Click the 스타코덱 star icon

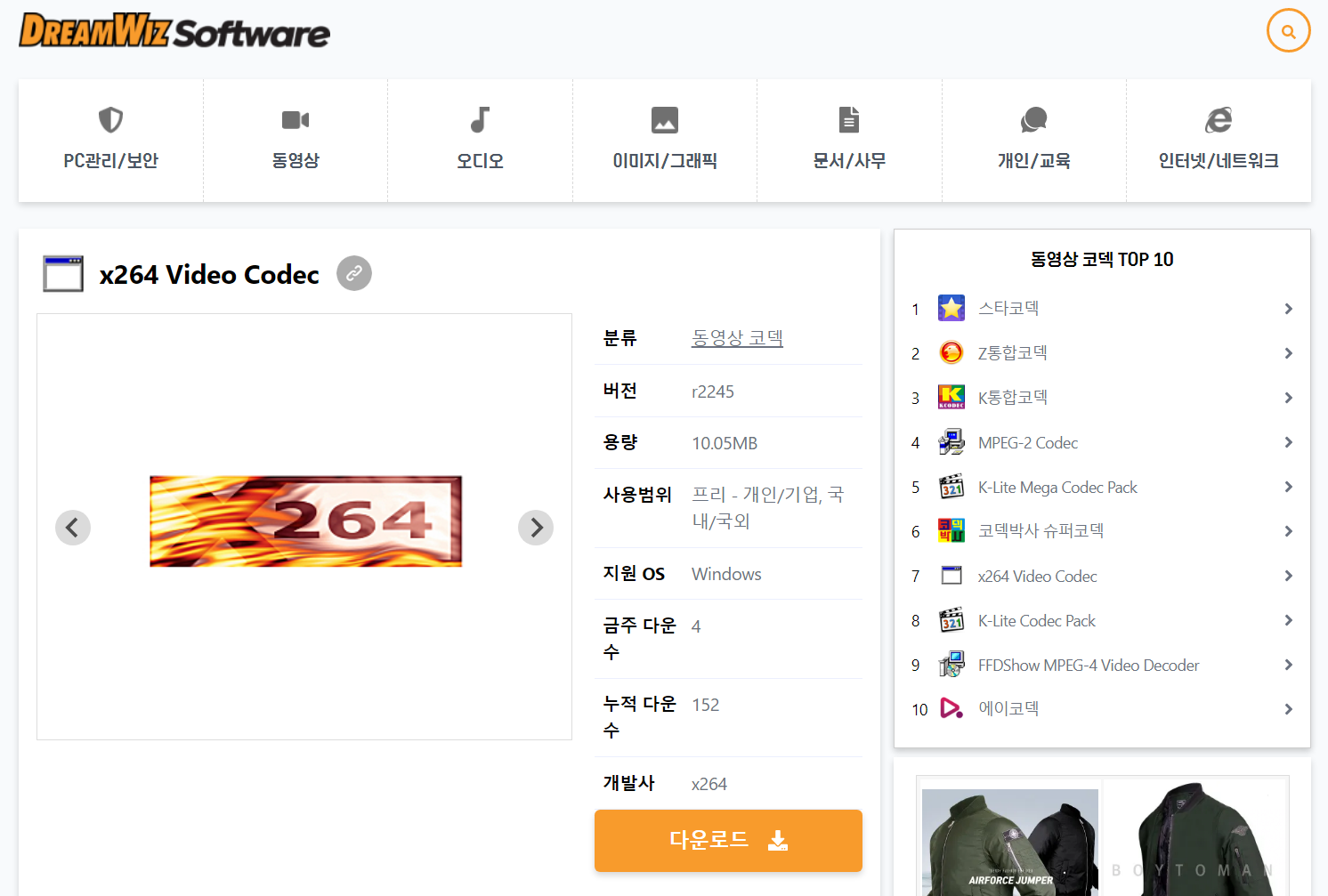[951, 309]
